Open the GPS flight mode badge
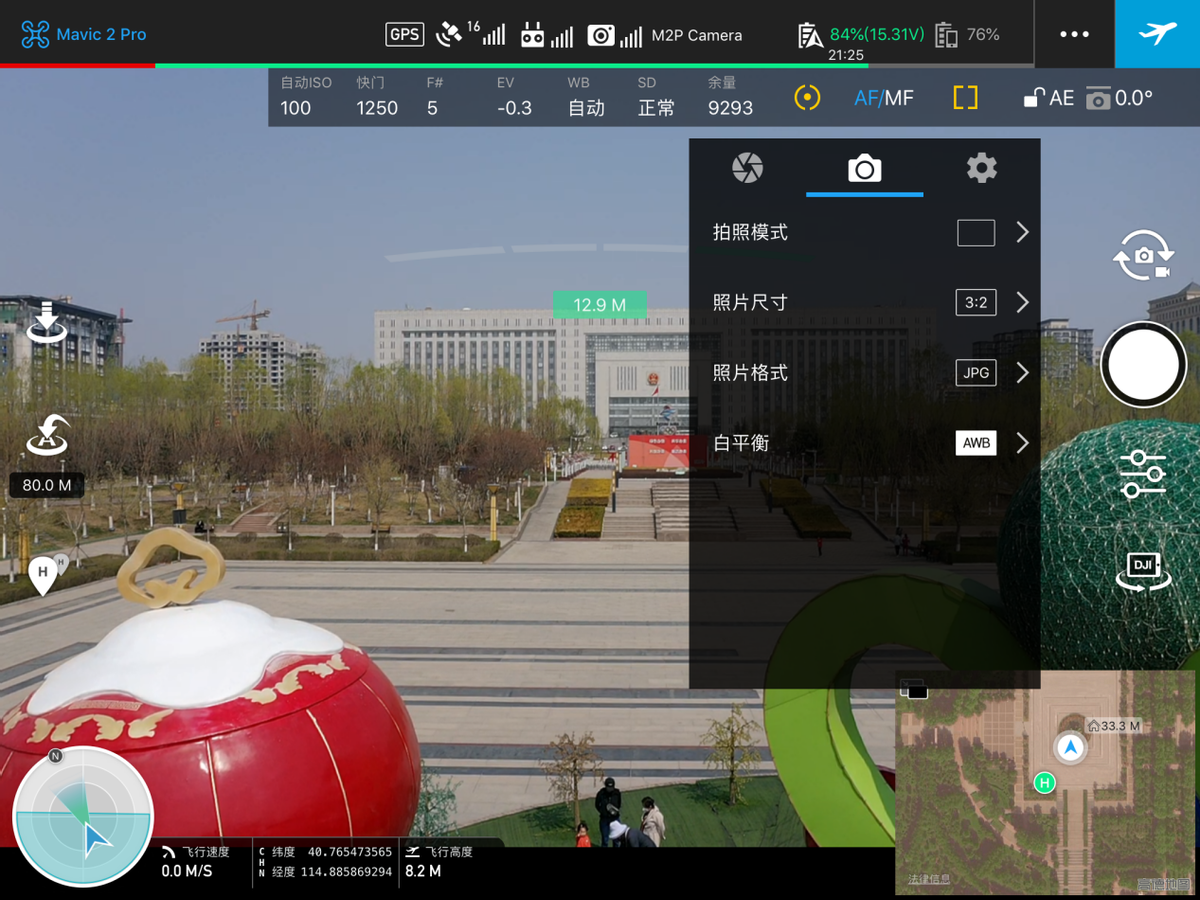The height and width of the screenshot is (900, 1200). click(x=404, y=35)
